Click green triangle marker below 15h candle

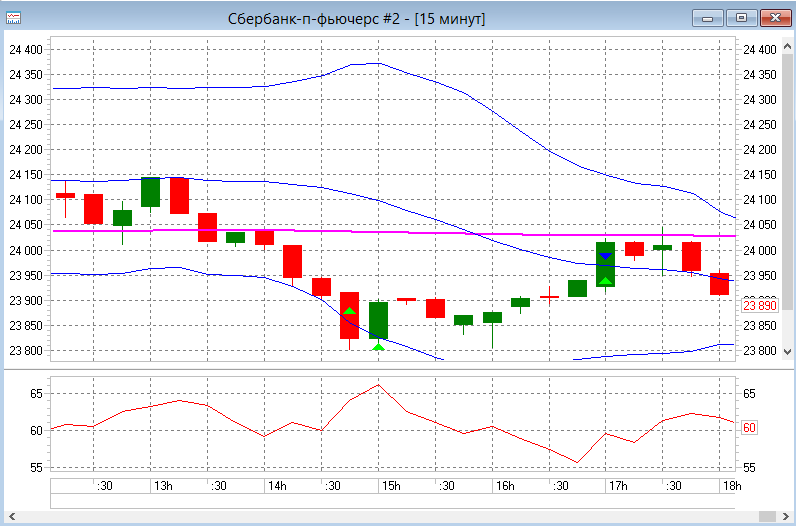click(x=378, y=347)
